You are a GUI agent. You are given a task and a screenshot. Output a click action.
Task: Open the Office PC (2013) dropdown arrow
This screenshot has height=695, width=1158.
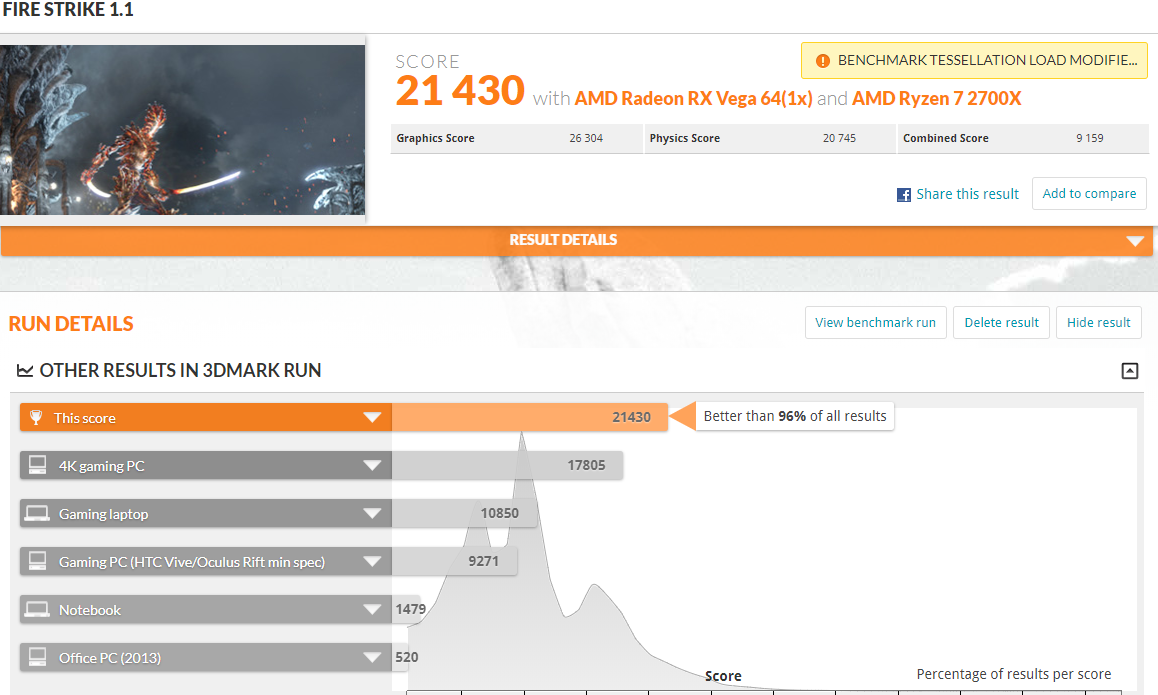372,657
